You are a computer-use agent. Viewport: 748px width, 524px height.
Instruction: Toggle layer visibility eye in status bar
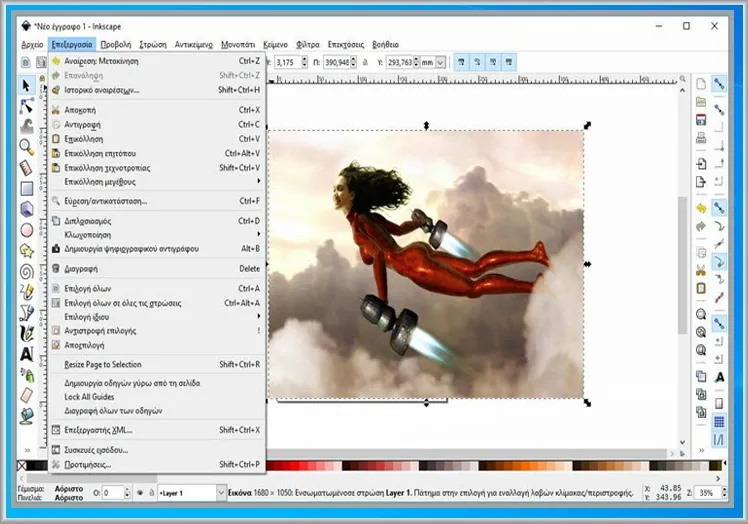140,493
